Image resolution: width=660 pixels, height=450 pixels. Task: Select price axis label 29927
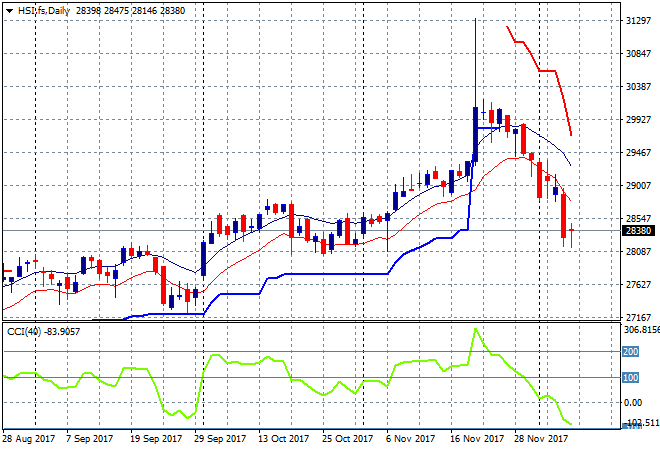point(639,120)
